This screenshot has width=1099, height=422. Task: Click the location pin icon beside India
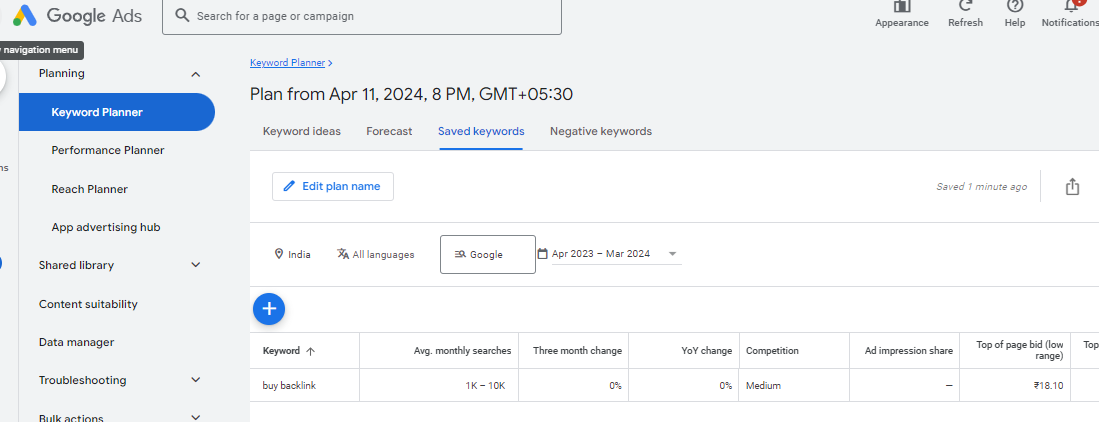click(279, 254)
